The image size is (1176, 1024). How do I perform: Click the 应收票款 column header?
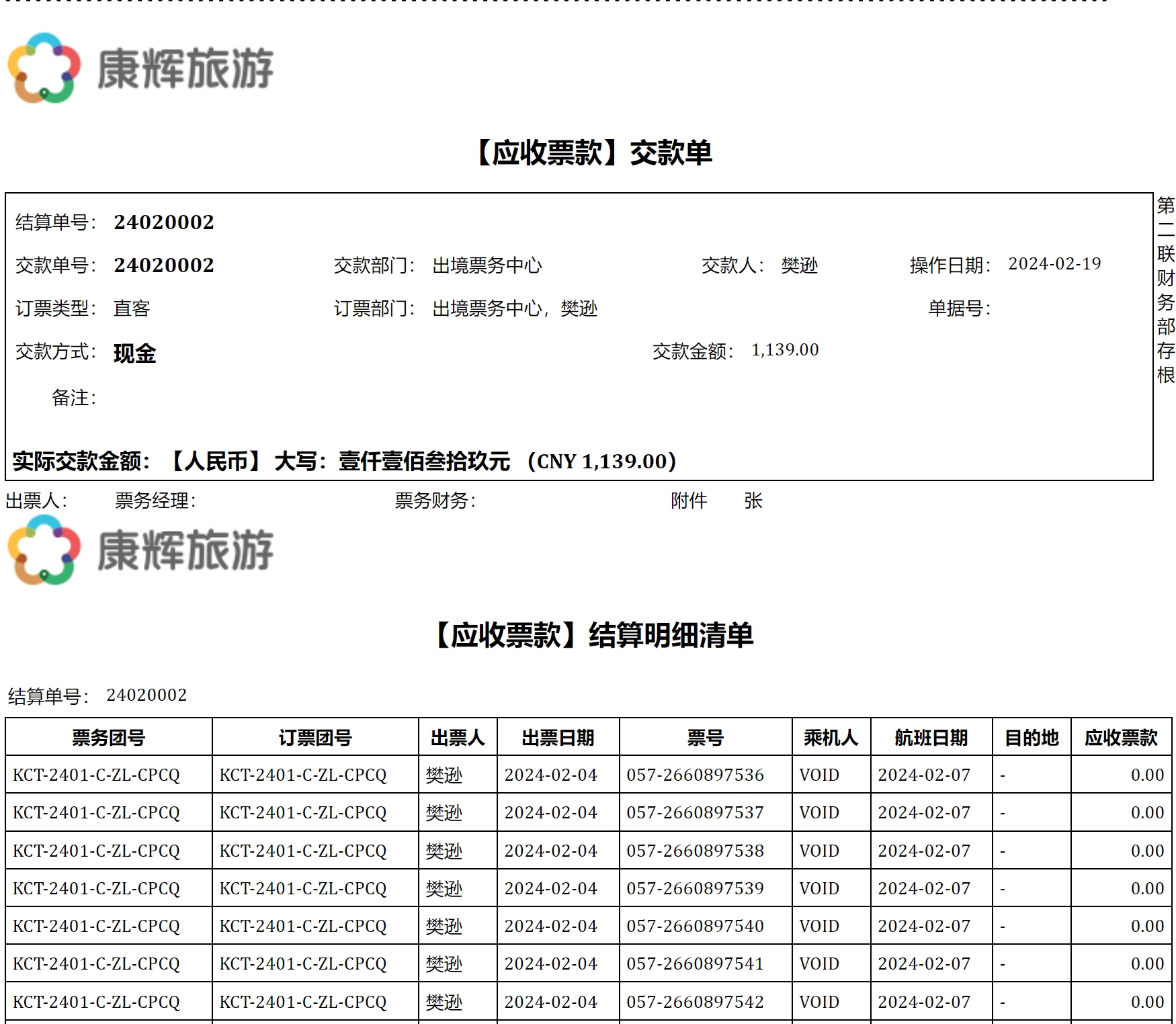[1120, 738]
